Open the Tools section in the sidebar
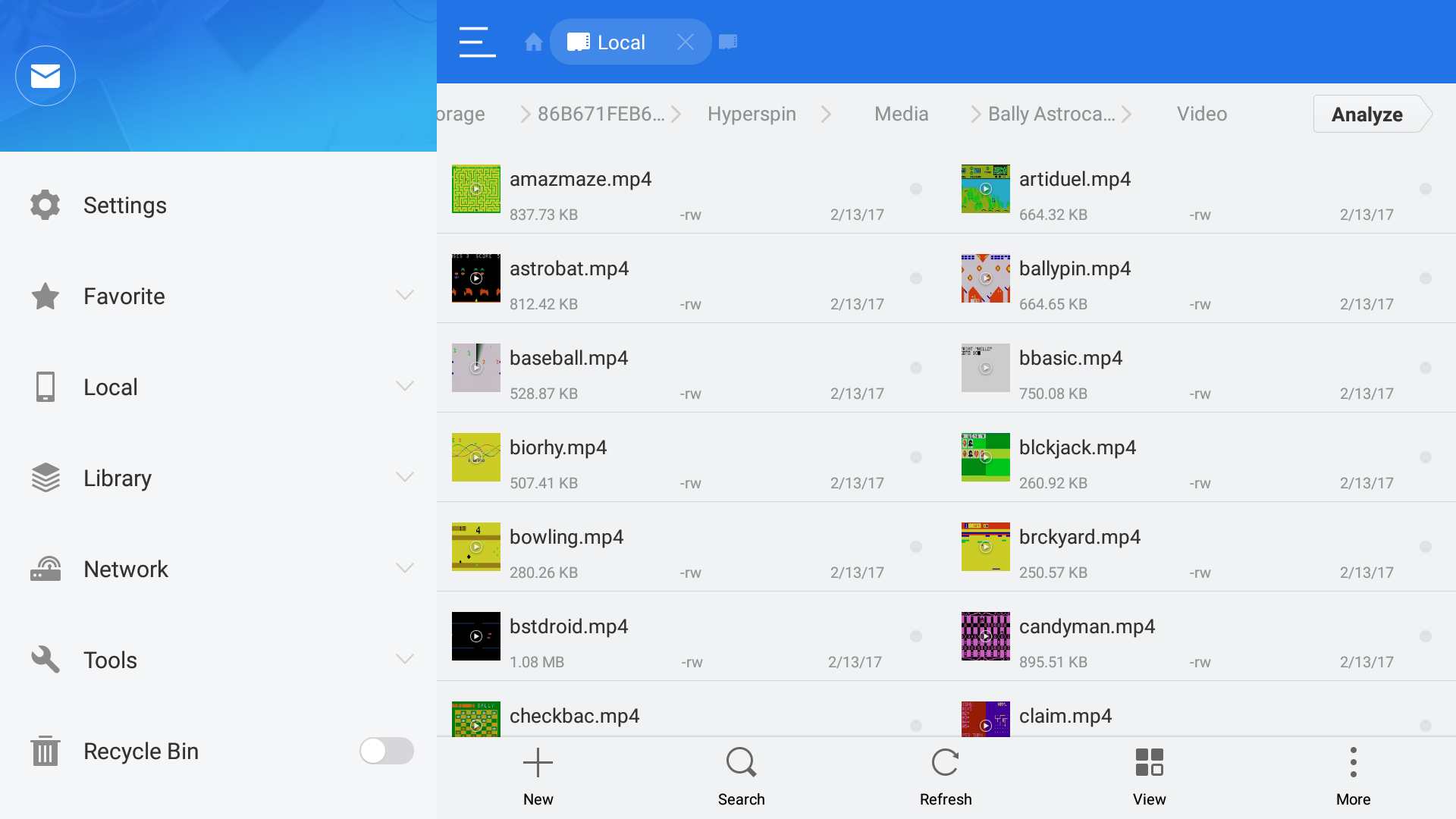Viewport: 1456px width, 819px height. (x=110, y=660)
